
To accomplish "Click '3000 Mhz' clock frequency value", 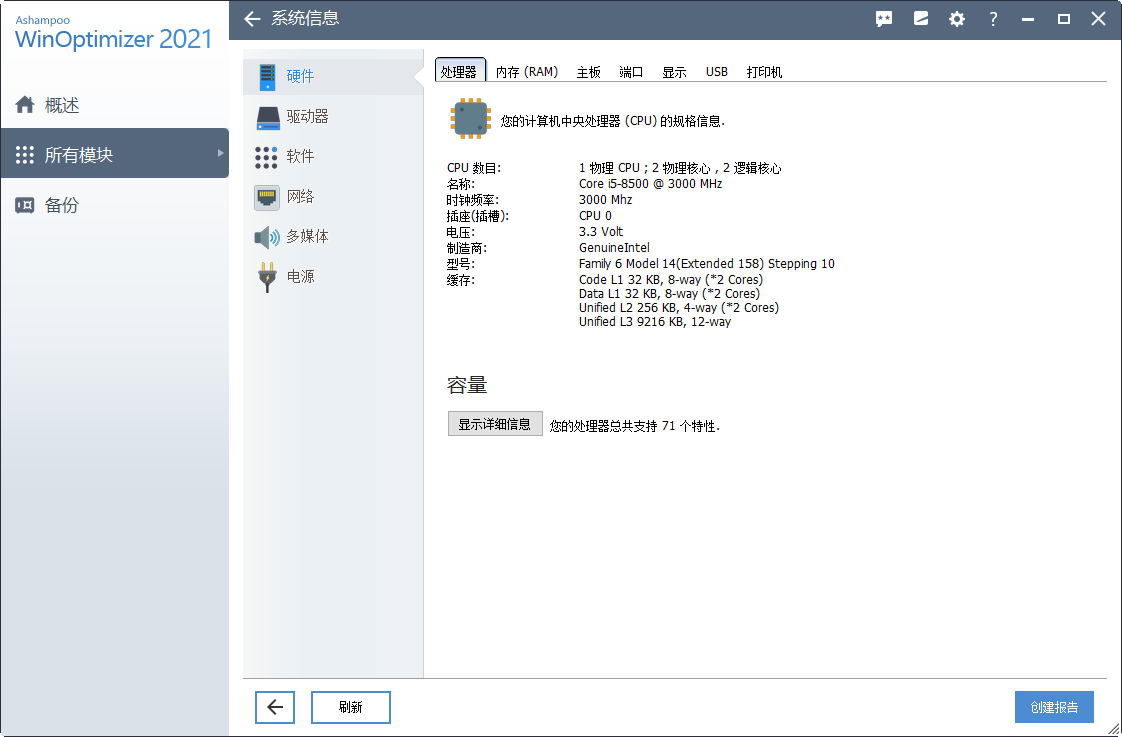I will pos(605,200).
